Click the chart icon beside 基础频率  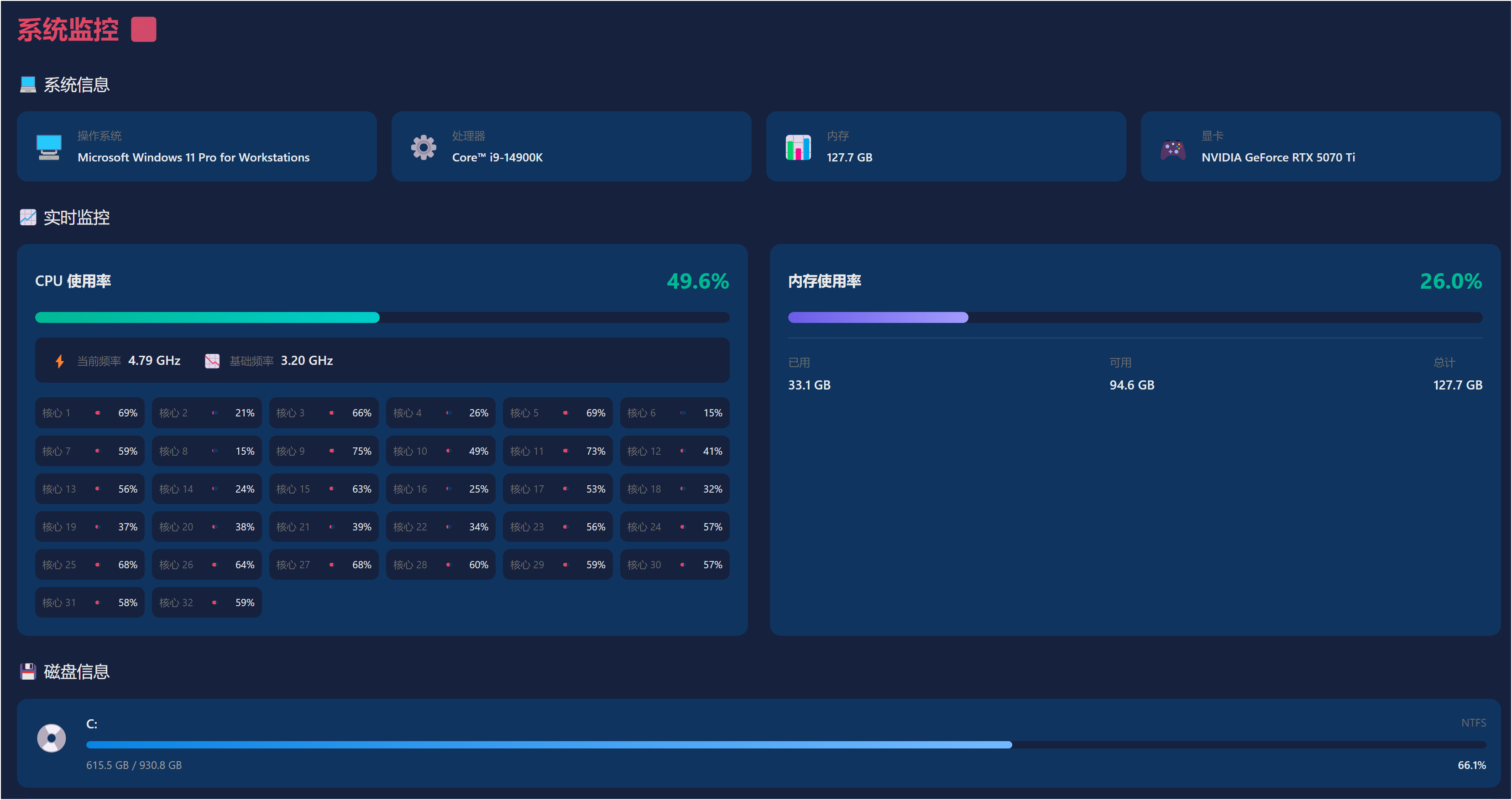(x=212, y=361)
